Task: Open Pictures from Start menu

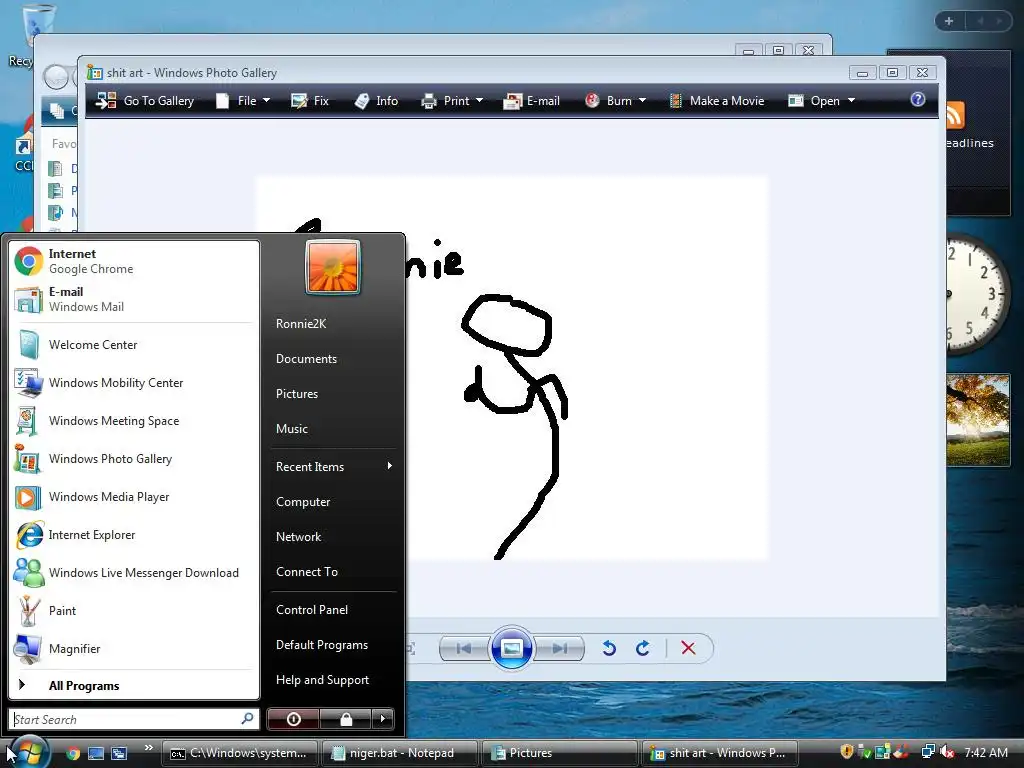Action: click(333, 394)
